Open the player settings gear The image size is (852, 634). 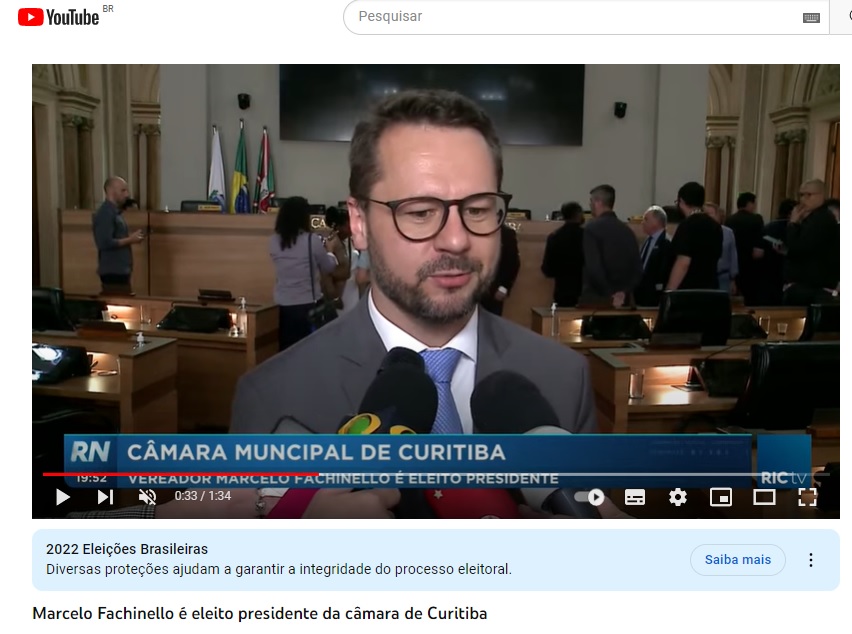click(678, 497)
